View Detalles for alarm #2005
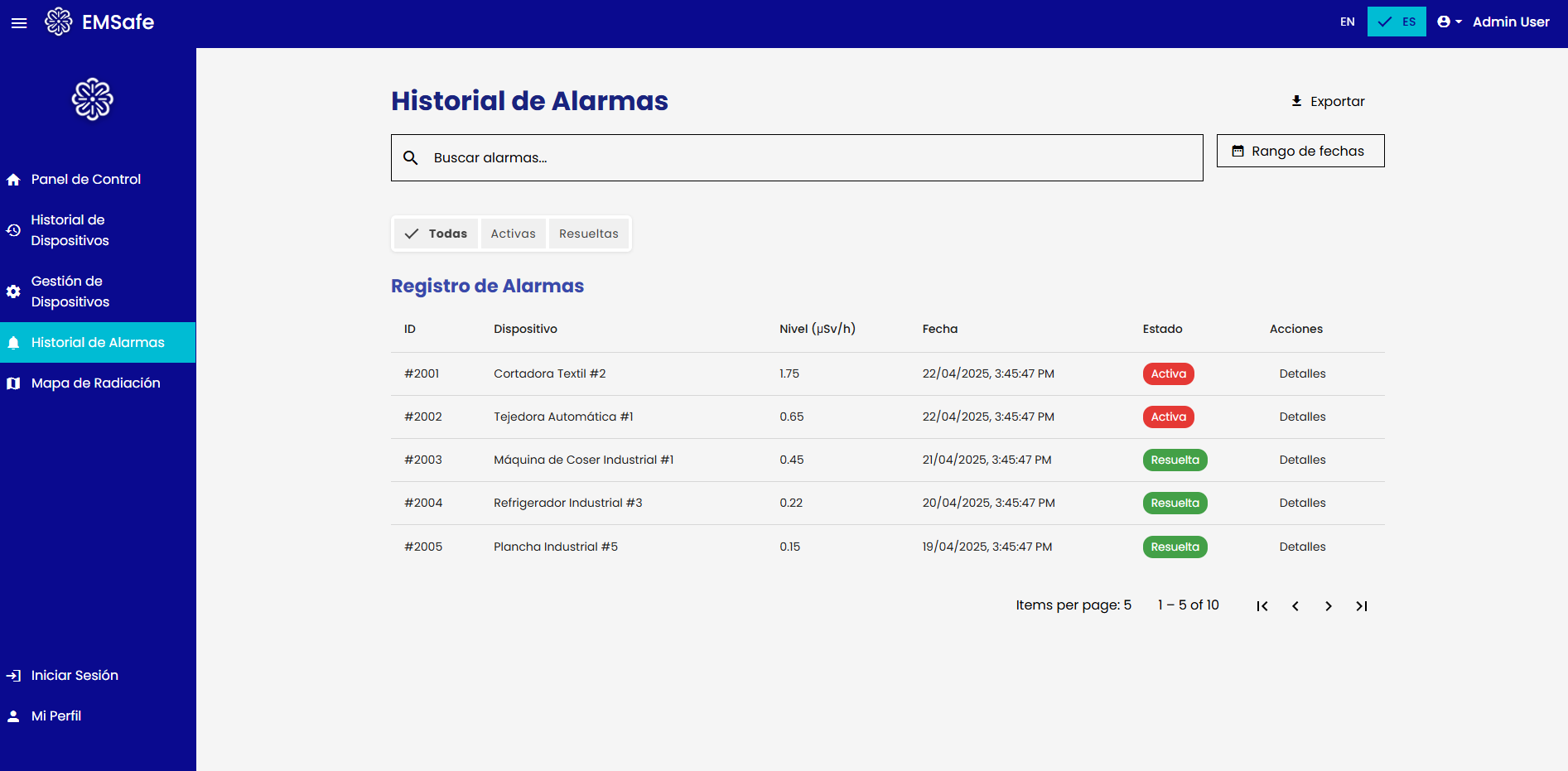 (x=1302, y=547)
